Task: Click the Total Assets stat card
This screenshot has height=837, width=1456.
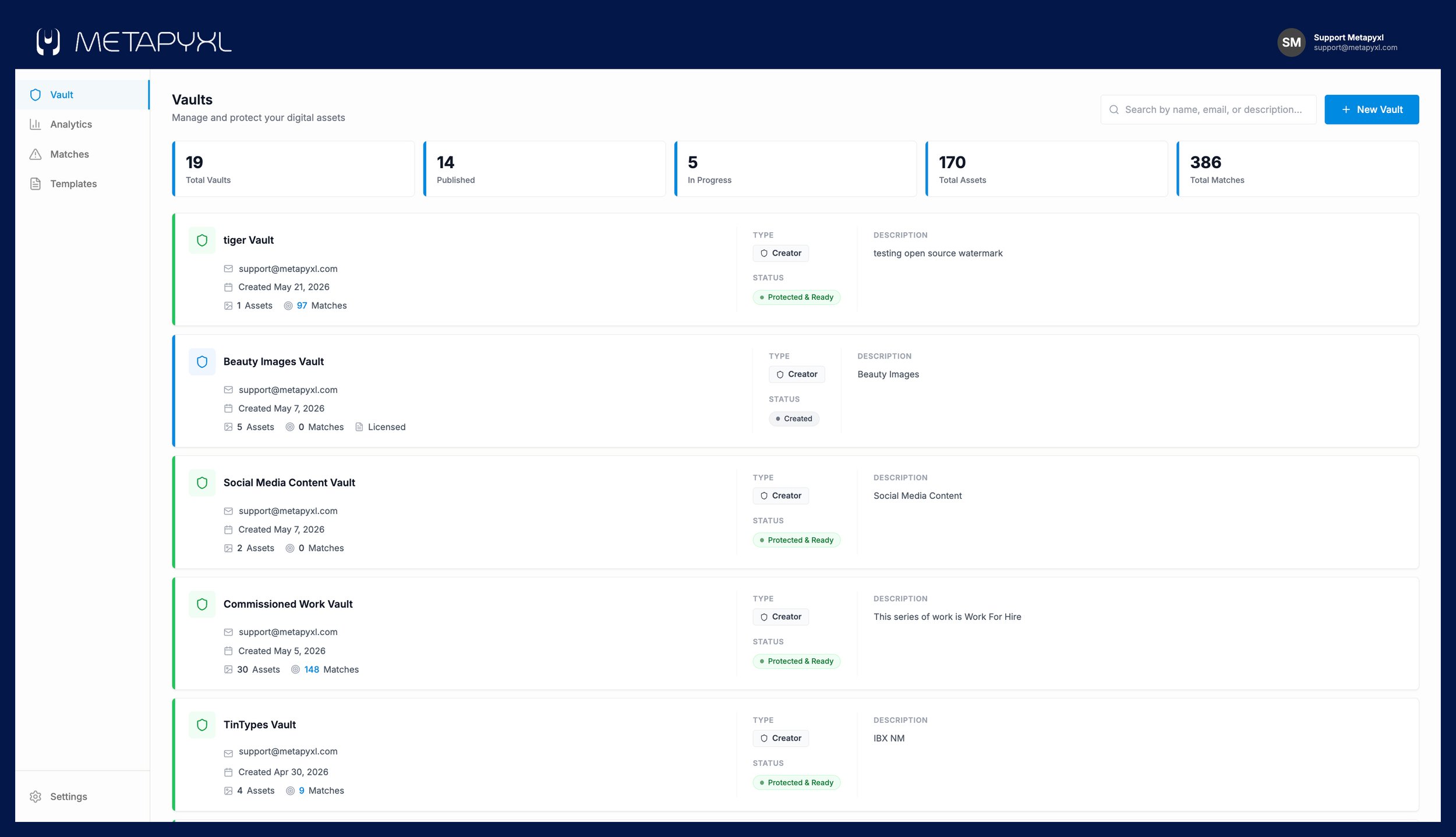Action: click(1047, 169)
